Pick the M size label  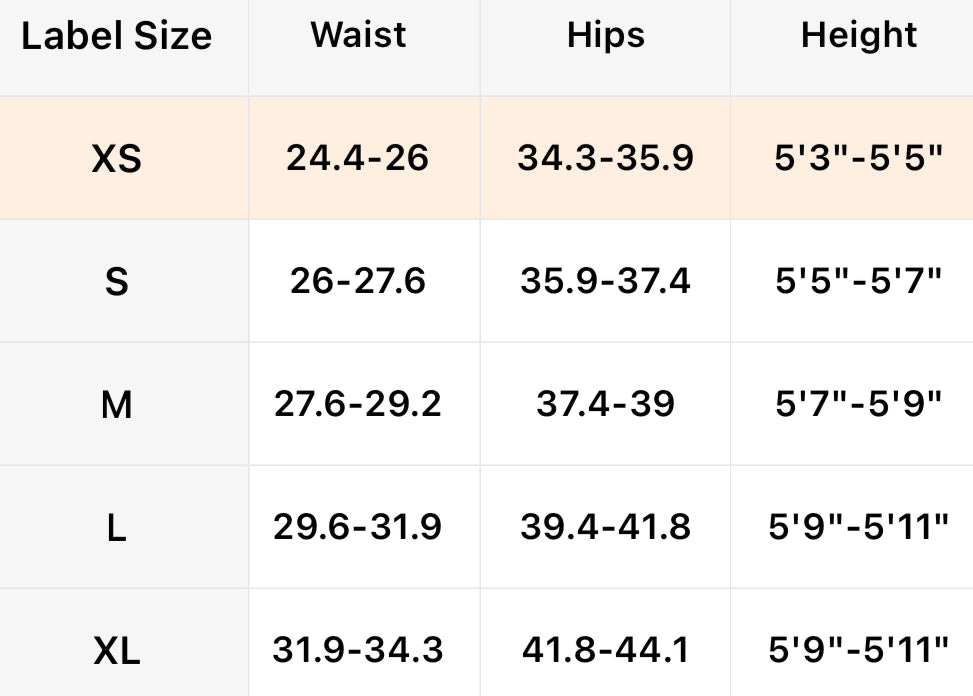(x=117, y=405)
